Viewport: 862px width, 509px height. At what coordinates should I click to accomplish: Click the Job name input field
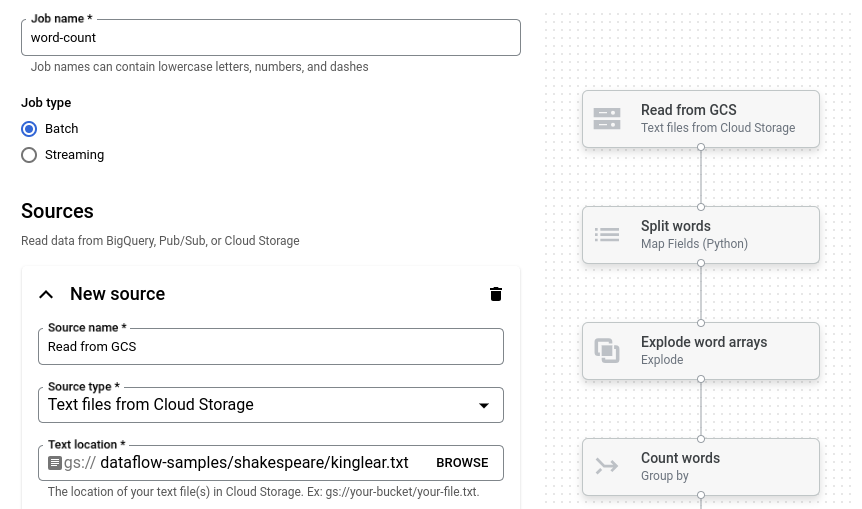point(270,38)
